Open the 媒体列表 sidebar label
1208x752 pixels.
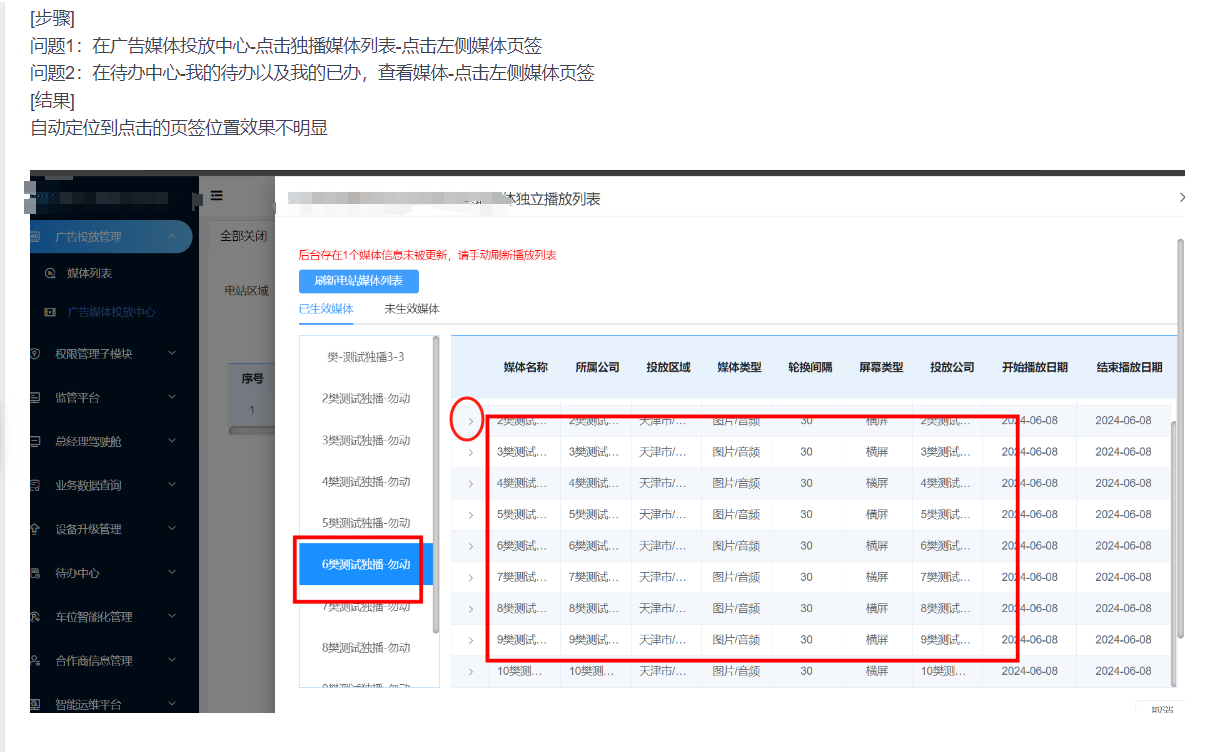click(x=89, y=273)
